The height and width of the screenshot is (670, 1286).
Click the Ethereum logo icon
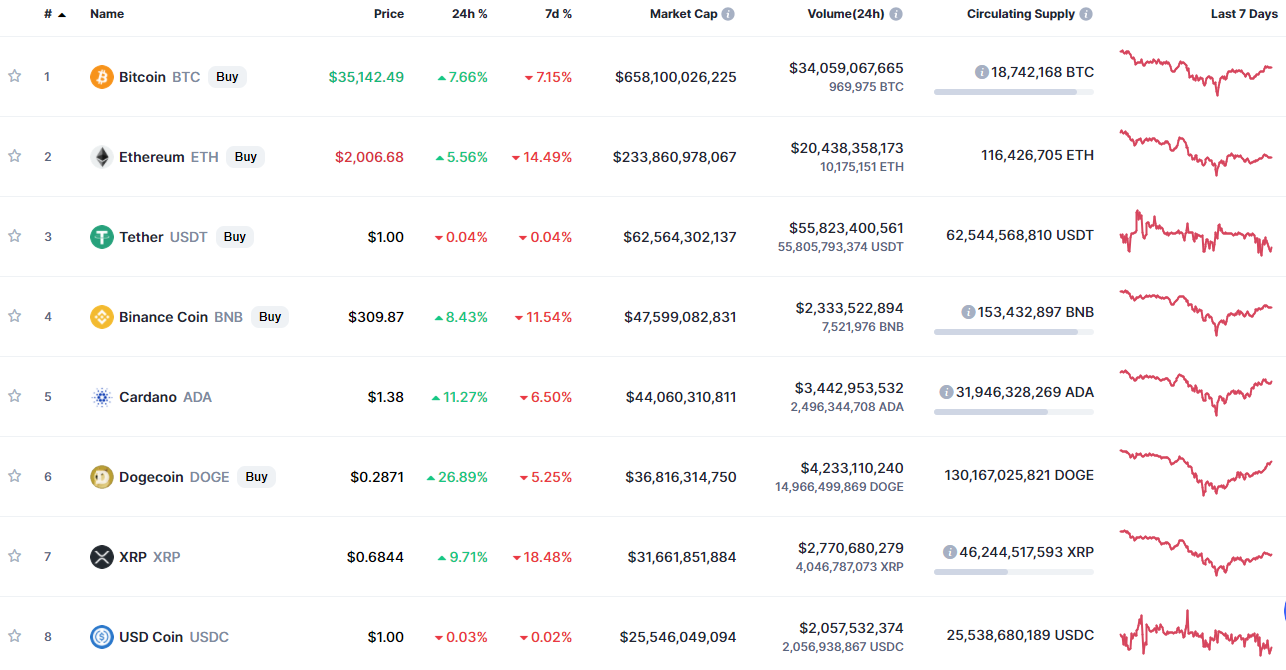pyautogui.click(x=102, y=157)
